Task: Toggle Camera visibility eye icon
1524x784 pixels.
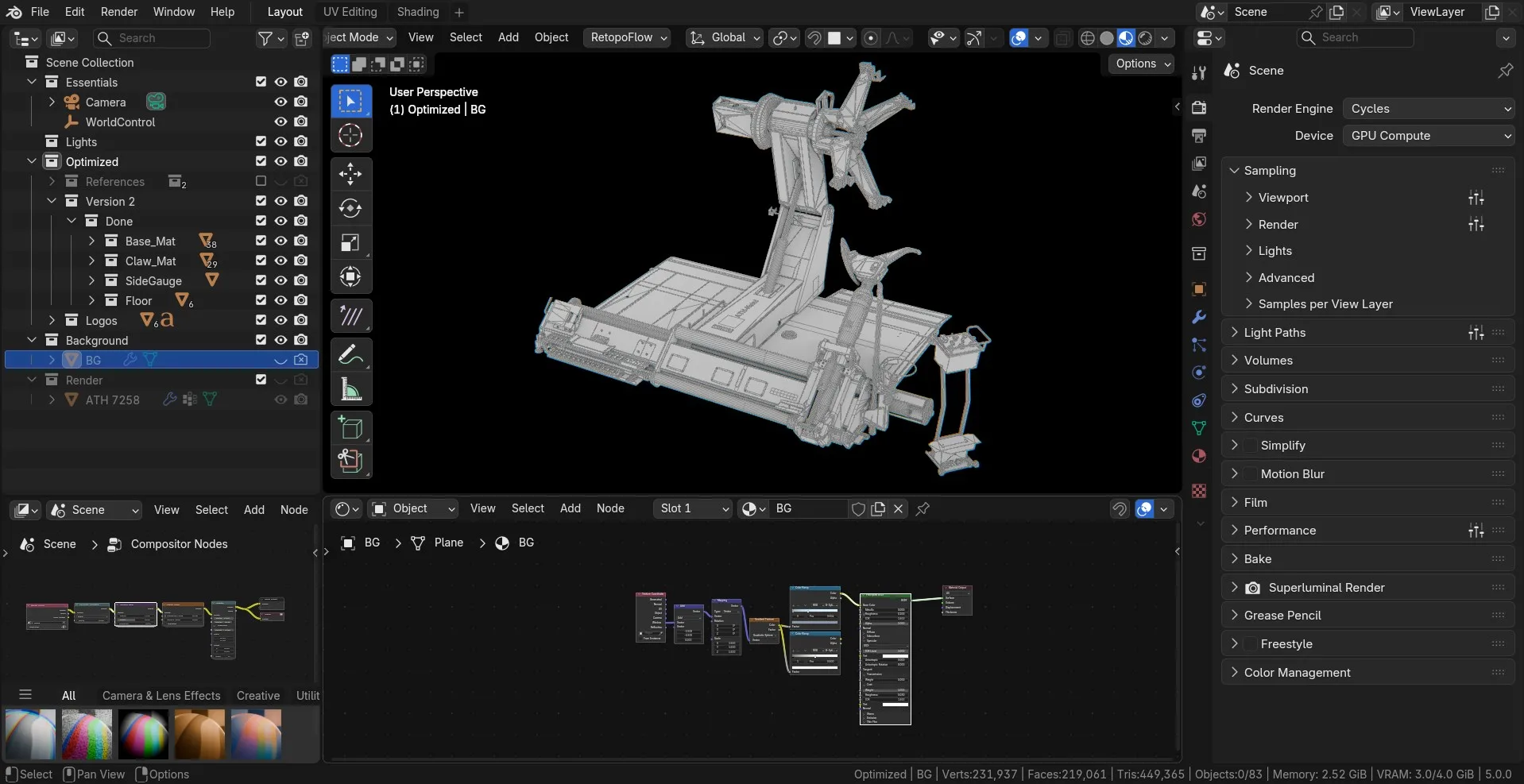Action: (280, 102)
